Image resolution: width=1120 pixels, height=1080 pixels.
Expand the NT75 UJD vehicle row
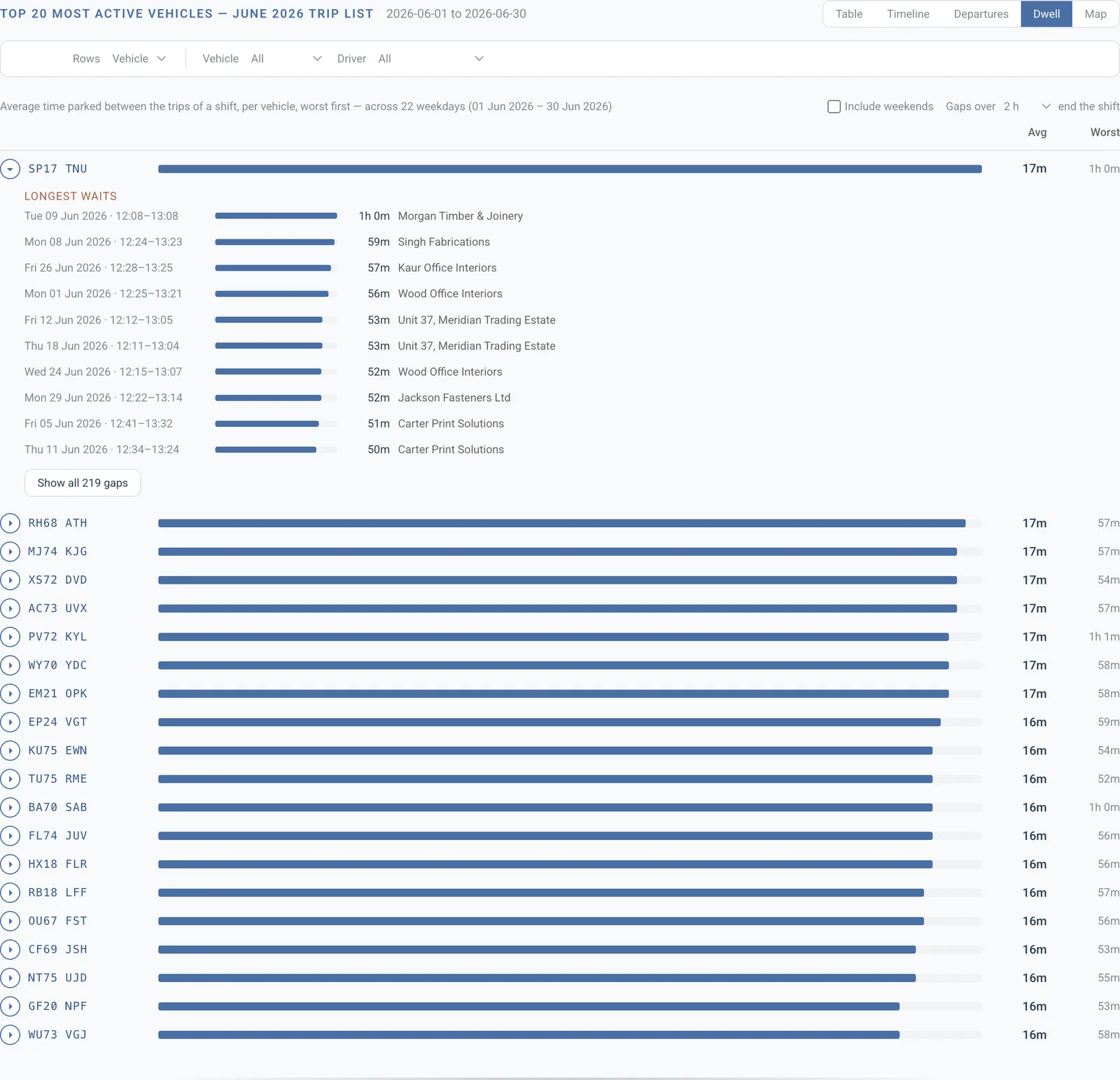pos(10,978)
